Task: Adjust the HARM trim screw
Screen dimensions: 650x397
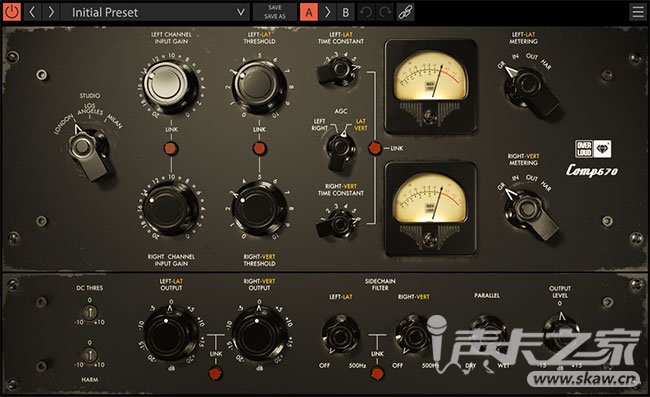Action: tap(90, 355)
